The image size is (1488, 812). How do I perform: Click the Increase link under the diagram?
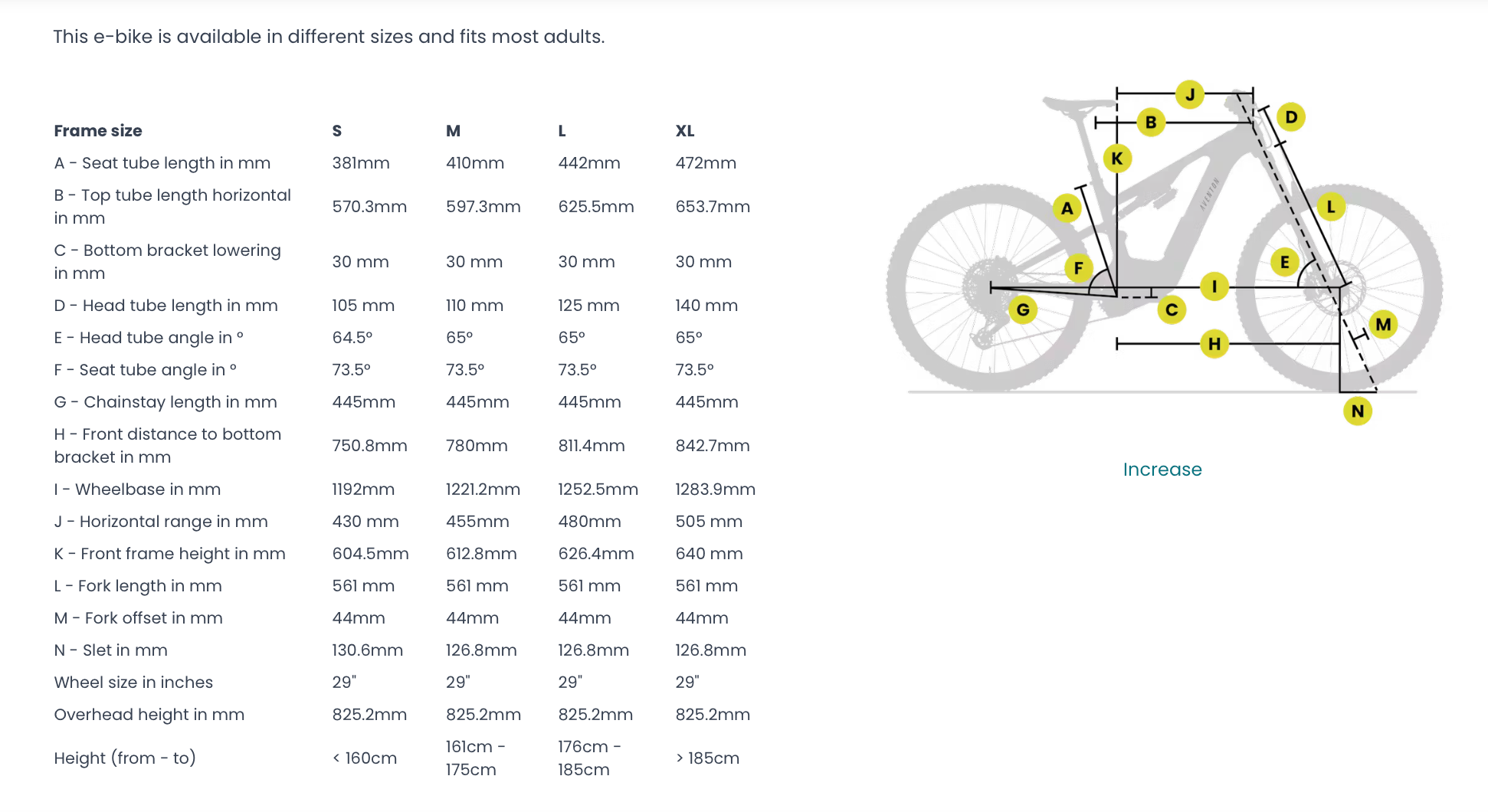pos(1162,470)
